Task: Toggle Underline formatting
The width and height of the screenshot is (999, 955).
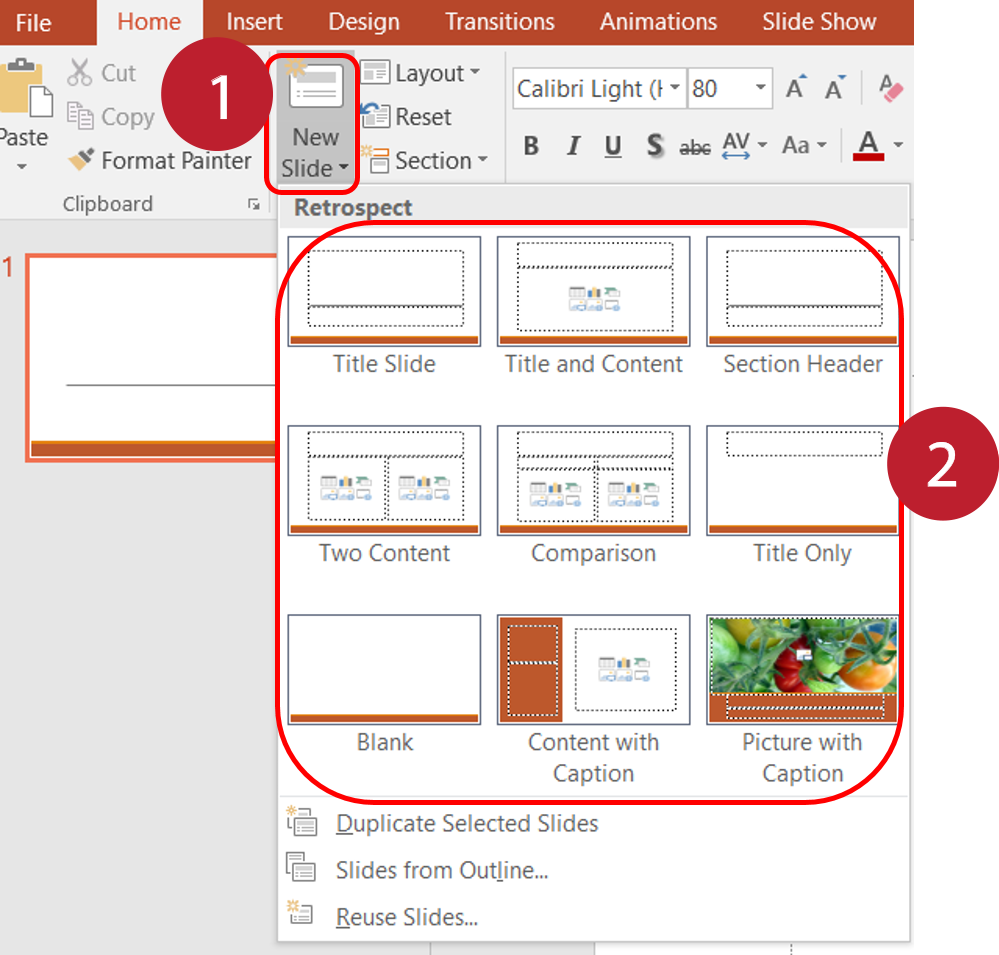Action: 613,146
